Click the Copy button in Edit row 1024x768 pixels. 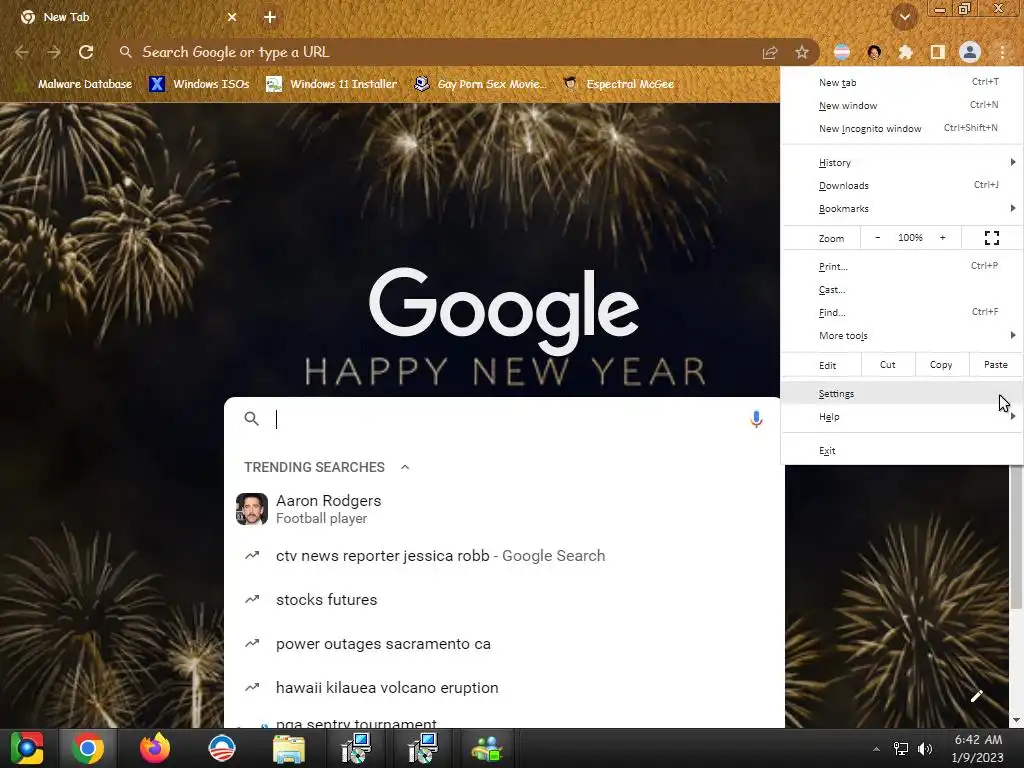[x=940, y=365]
